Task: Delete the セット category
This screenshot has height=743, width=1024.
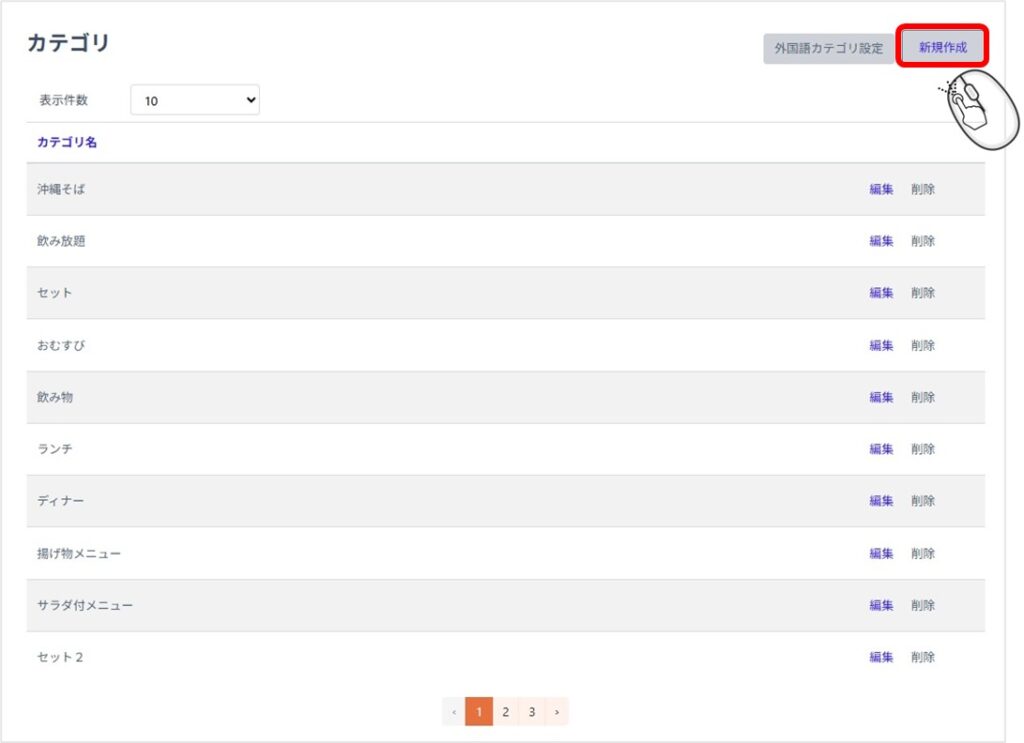Action: (923, 293)
